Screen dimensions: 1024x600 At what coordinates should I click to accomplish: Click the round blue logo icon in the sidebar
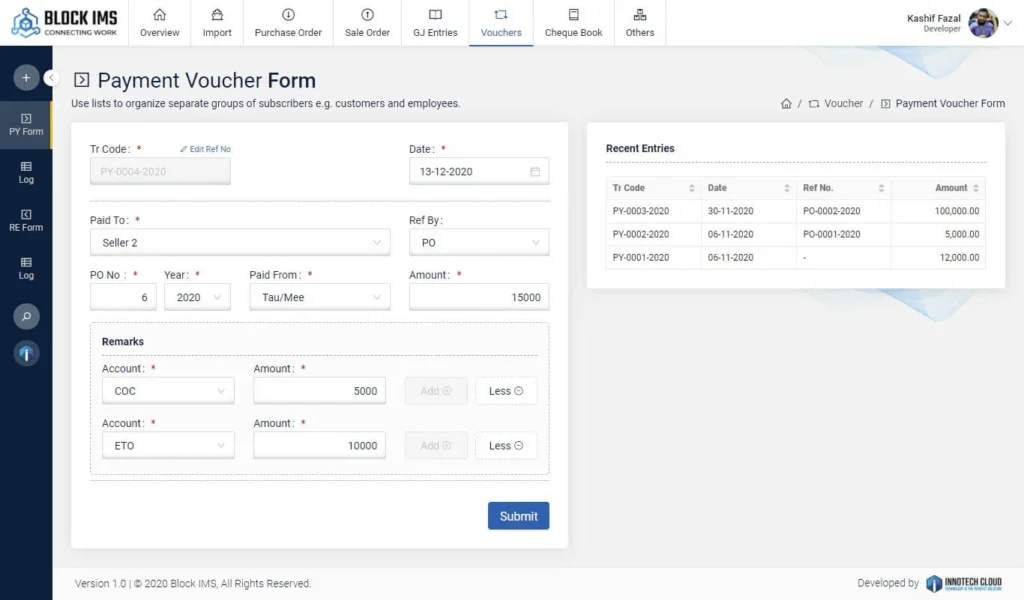26,353
